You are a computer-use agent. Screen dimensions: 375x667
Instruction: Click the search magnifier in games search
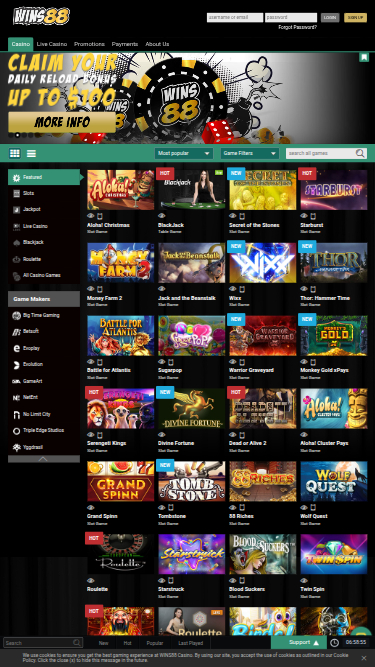pyautogui.click(x=360, y=153)
